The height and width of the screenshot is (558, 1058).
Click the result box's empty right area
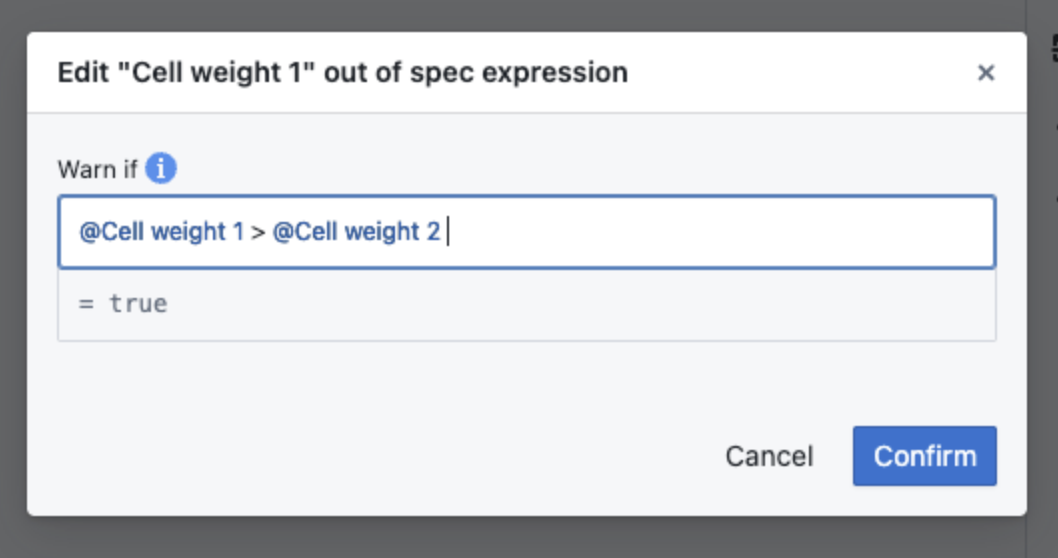point(580,305)
